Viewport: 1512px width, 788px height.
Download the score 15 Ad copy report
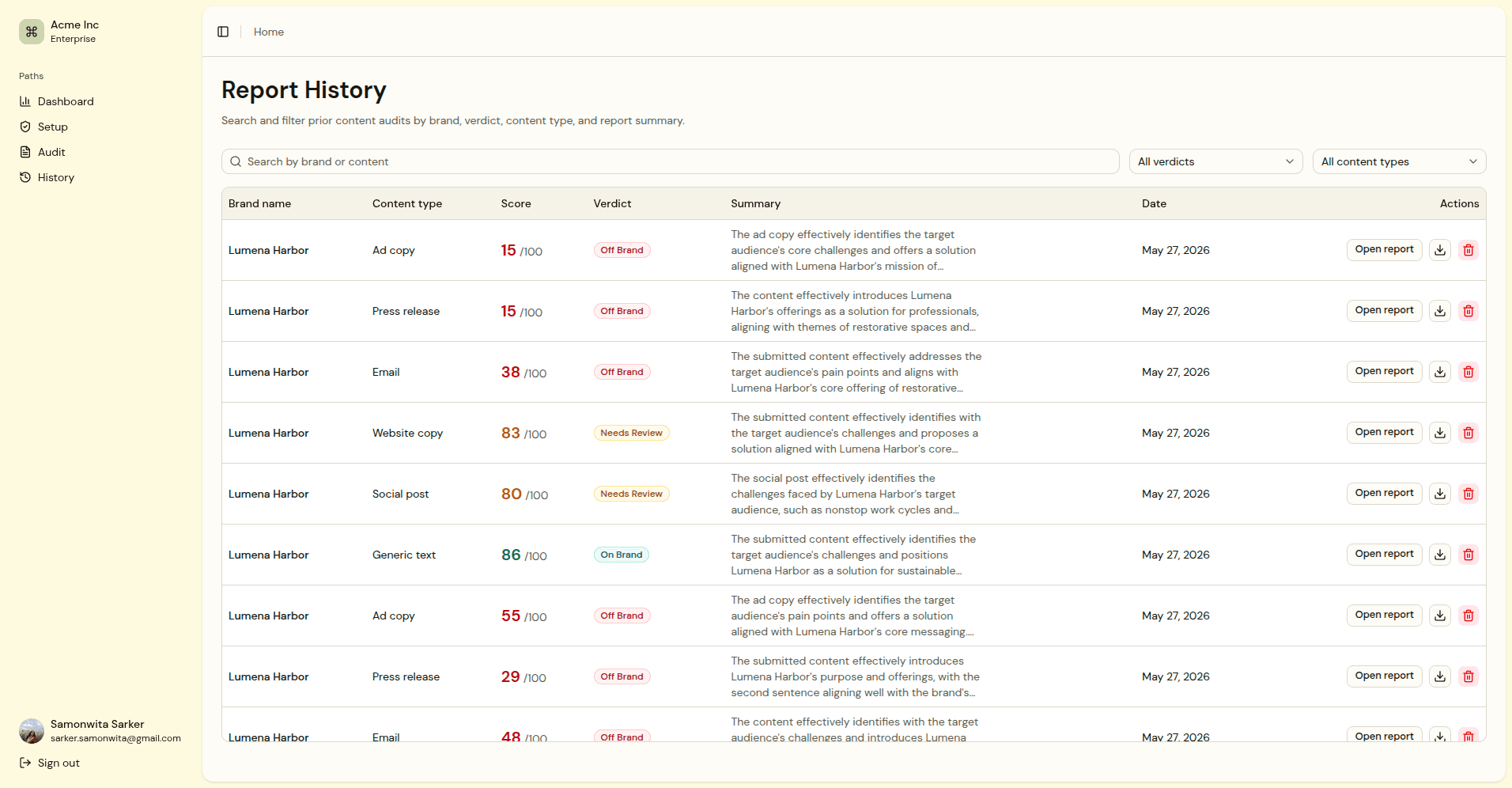coord(1440,250)
